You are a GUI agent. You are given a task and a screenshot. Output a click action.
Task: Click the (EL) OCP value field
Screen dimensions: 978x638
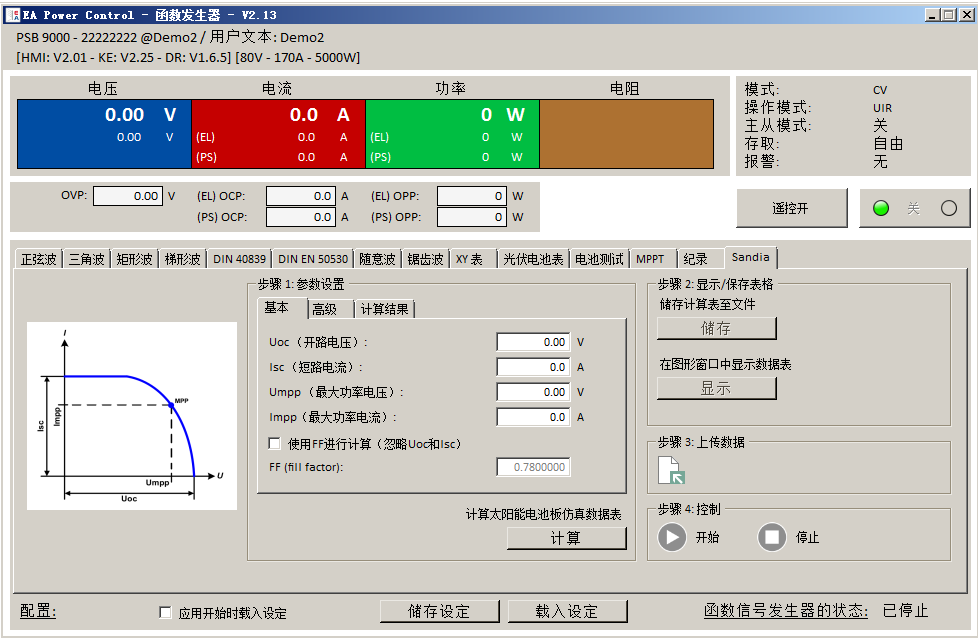tap(301, 196)
